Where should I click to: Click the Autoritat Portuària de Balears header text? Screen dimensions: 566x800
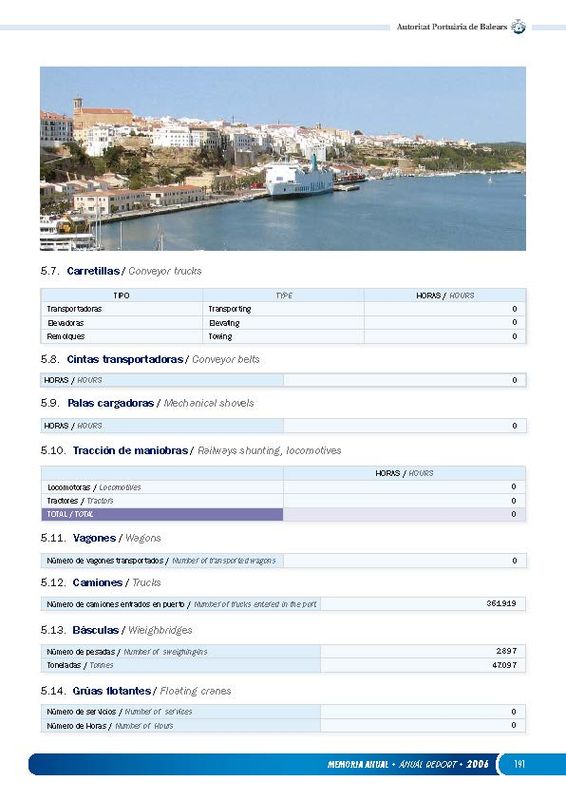click(452, 27)
